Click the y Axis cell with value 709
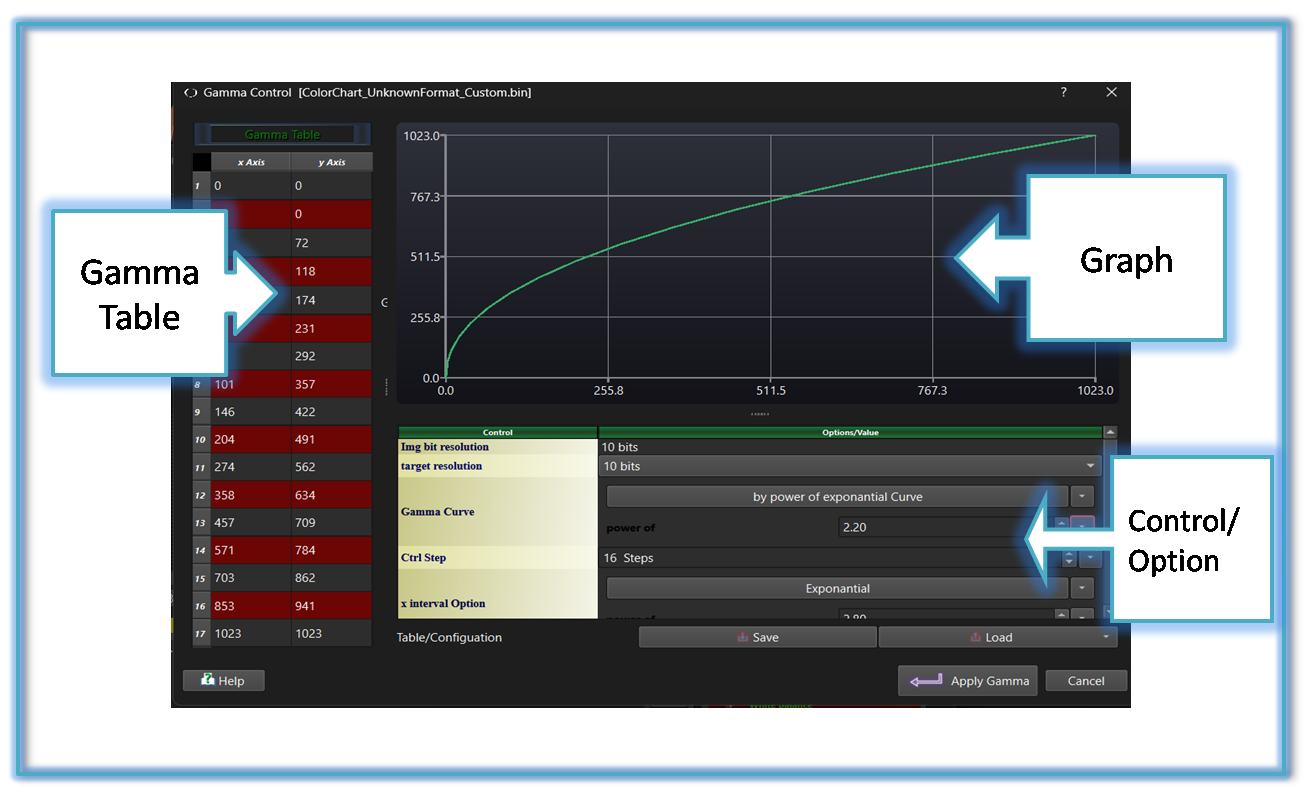 coord(332,523)
